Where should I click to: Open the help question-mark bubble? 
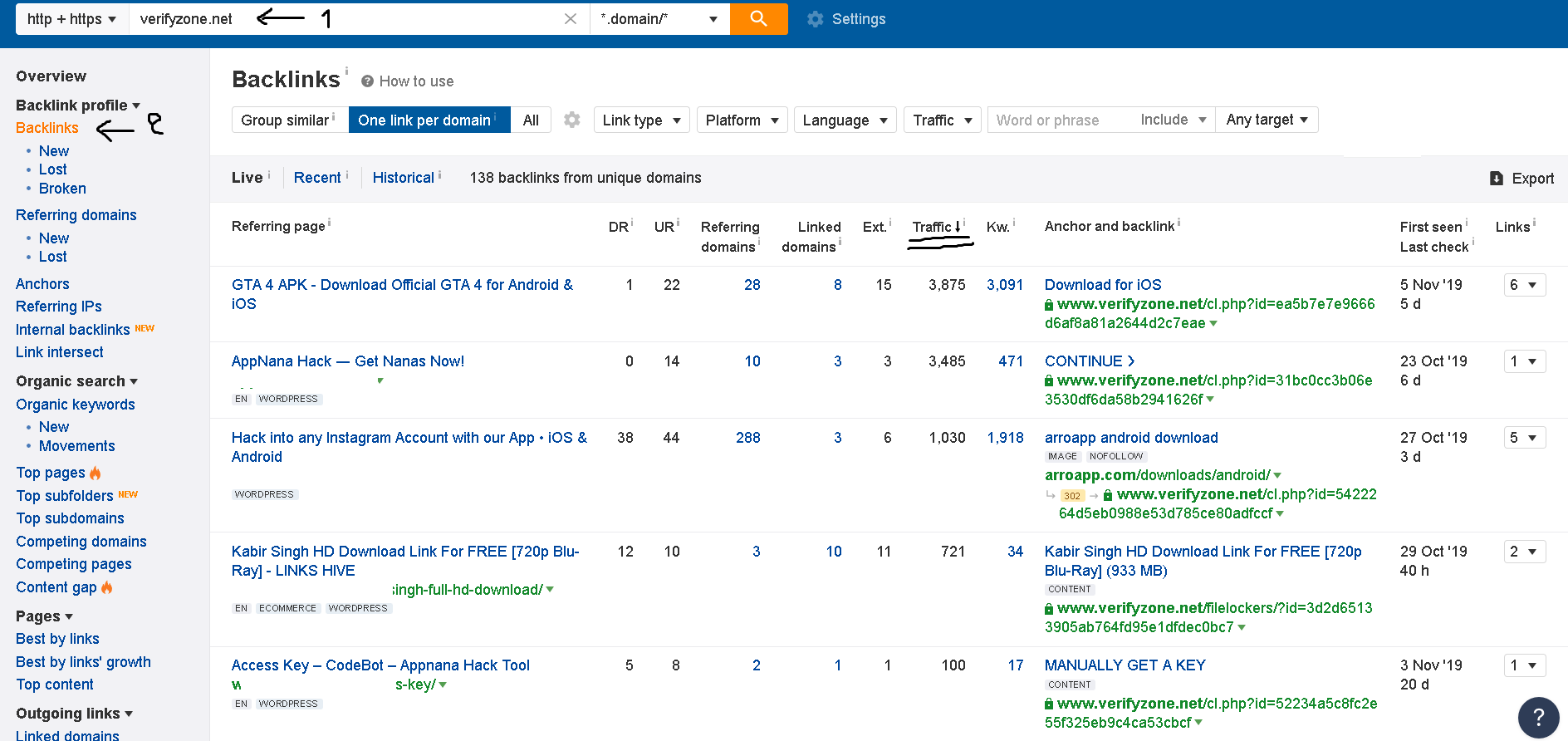coord(1538,717)
